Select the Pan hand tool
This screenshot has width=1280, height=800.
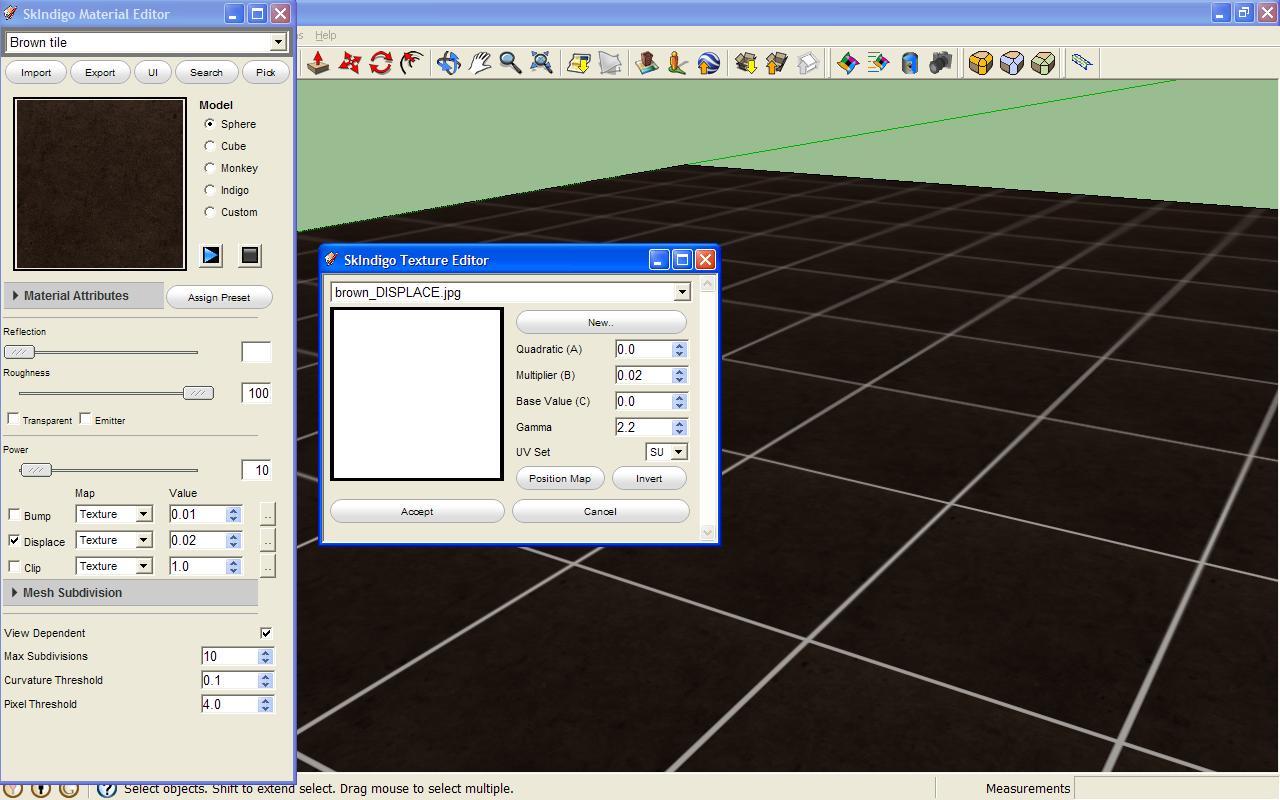[x=479, y=63]
